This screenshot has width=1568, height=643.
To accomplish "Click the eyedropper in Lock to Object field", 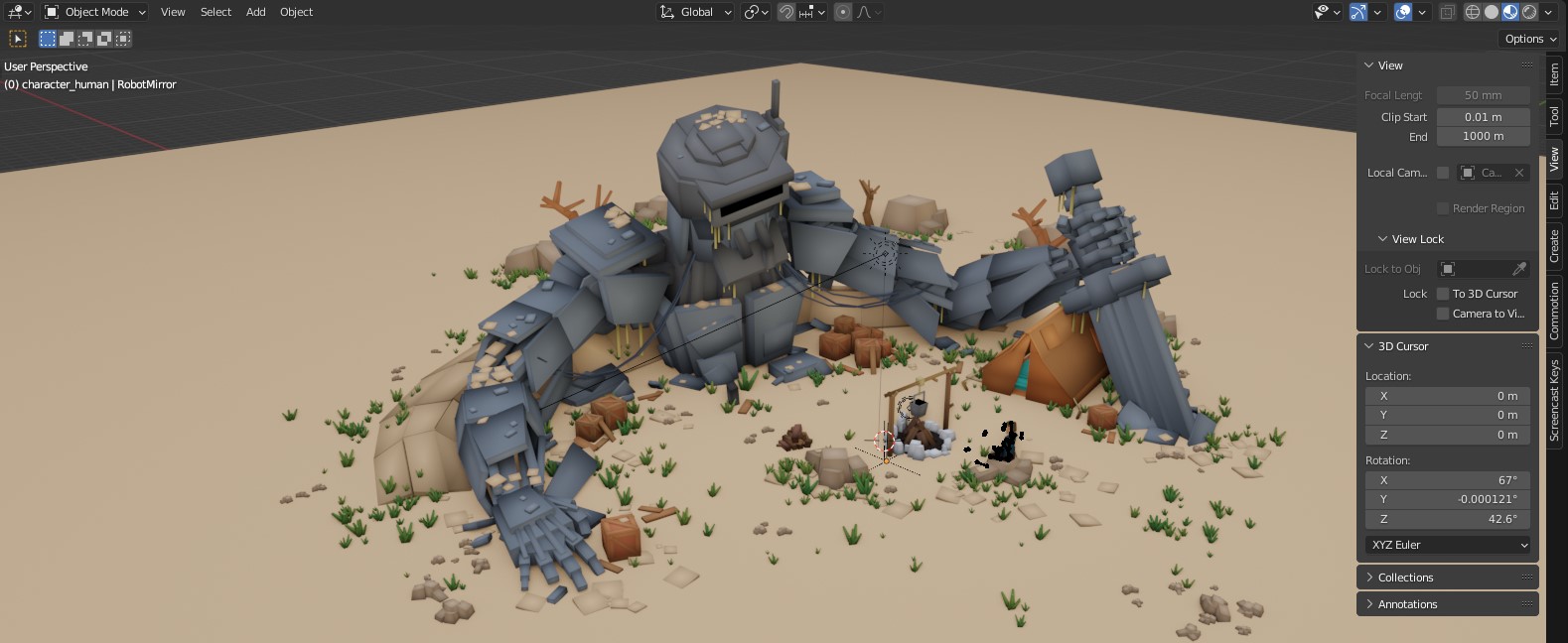I will coord(1518,269).
